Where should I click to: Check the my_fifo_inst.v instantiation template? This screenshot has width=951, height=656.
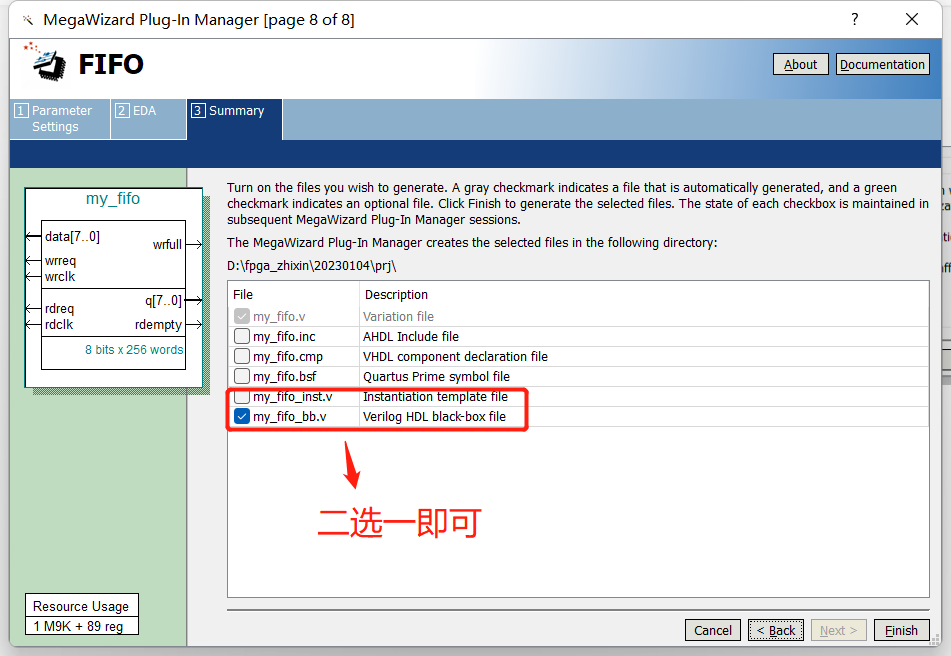241,397
